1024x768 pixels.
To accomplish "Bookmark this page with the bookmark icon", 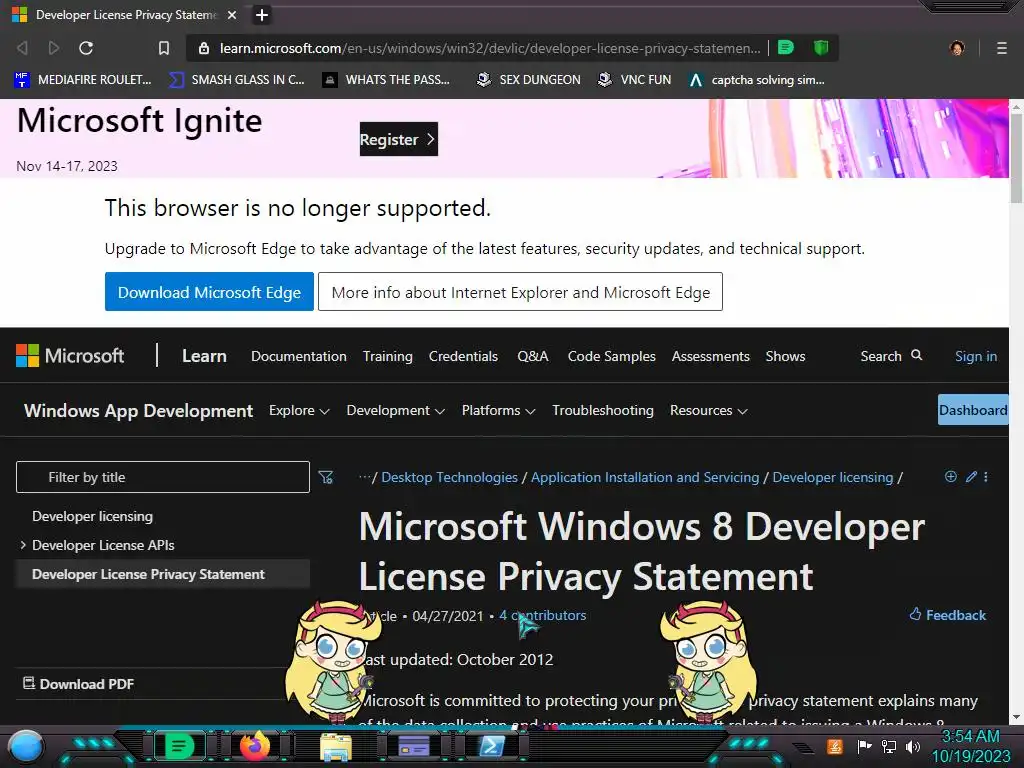I will pos(164,48).
